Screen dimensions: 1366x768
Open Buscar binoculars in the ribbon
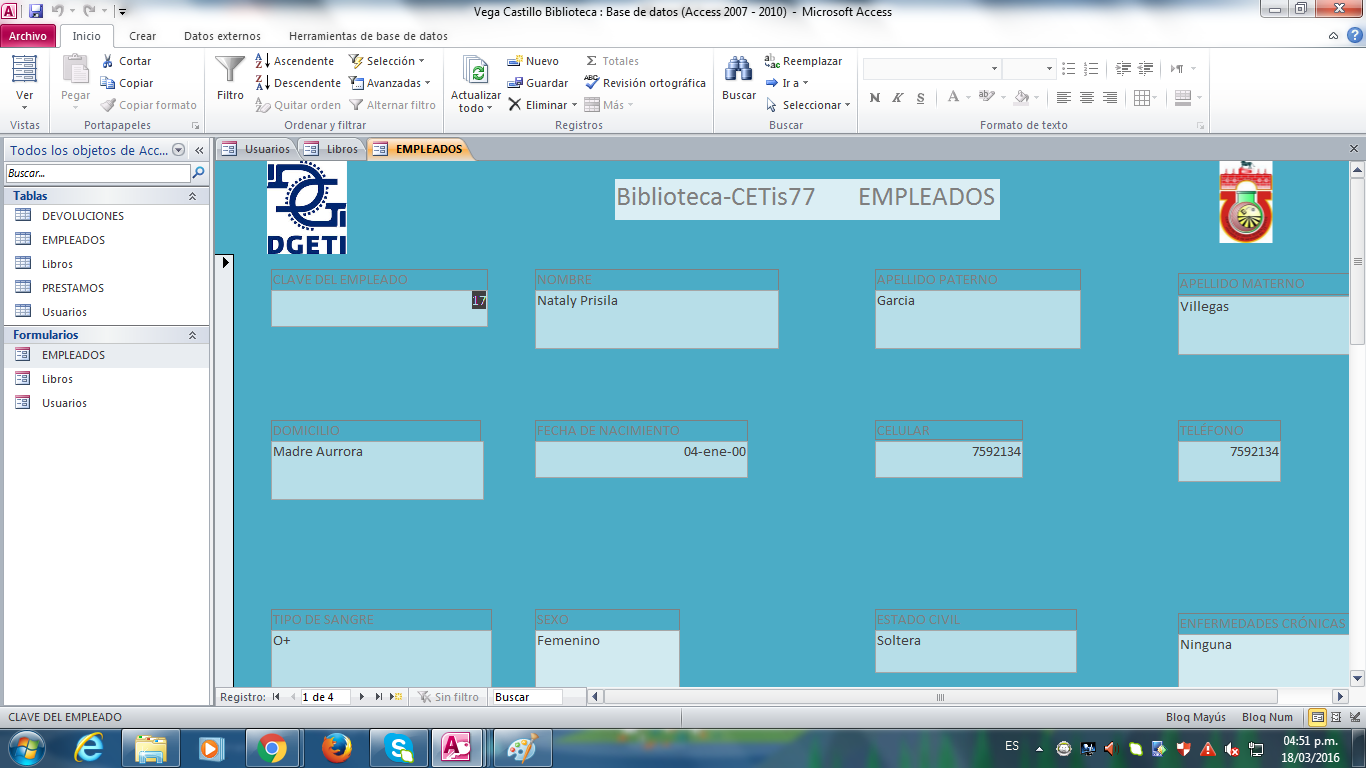[x=739, y=71]
